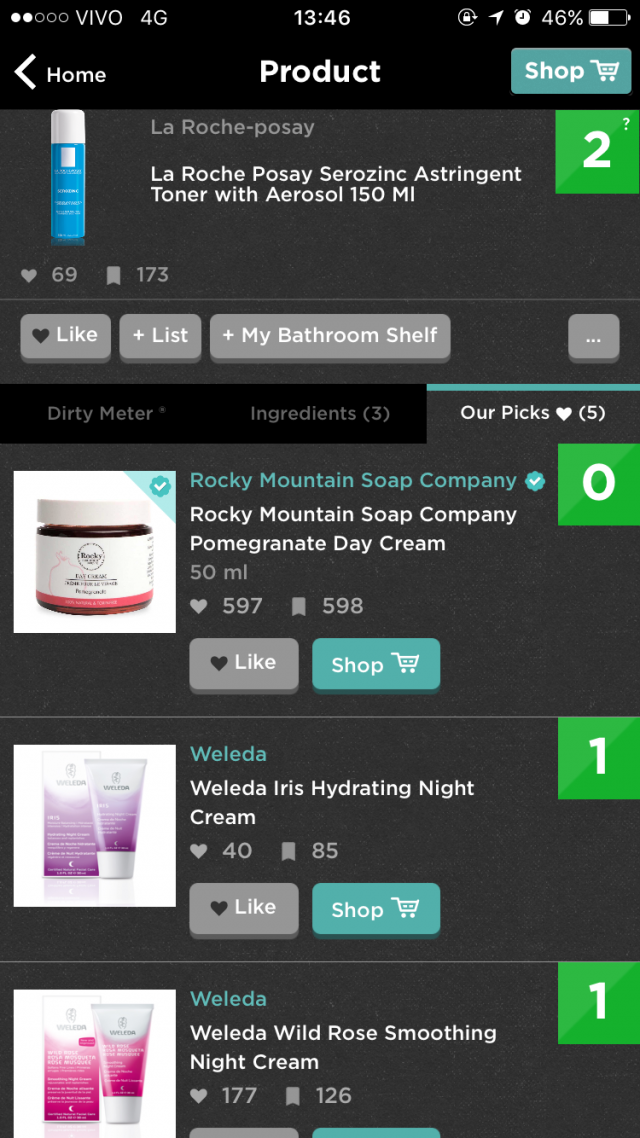Add the toner to a list
The image size is (640, 1138).
tap(160, 336)
